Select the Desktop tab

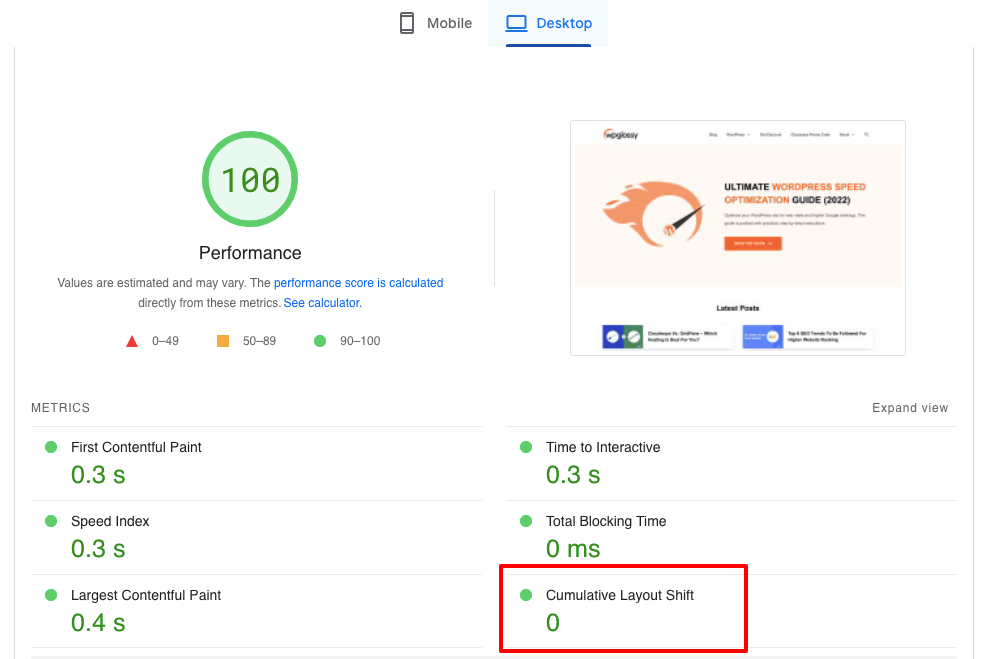[548, 23]
